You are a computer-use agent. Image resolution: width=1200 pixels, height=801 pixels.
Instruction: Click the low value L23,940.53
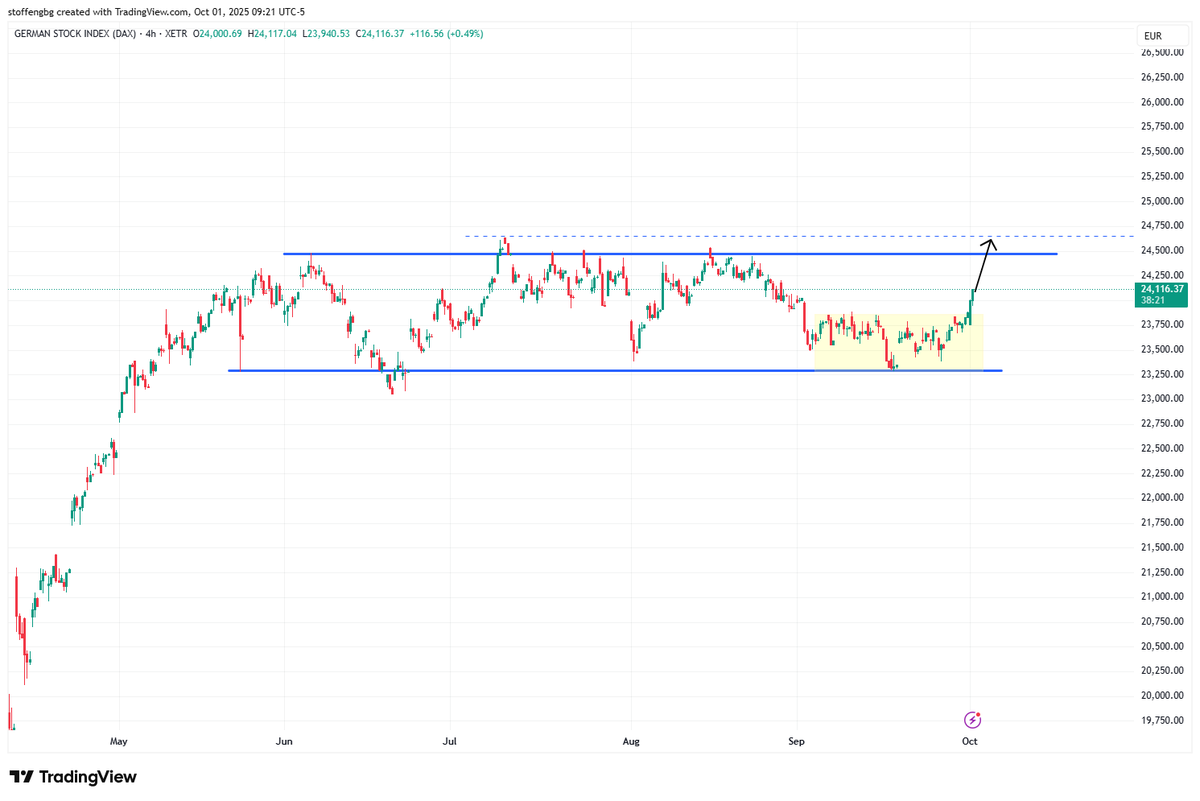pos(325,34)
